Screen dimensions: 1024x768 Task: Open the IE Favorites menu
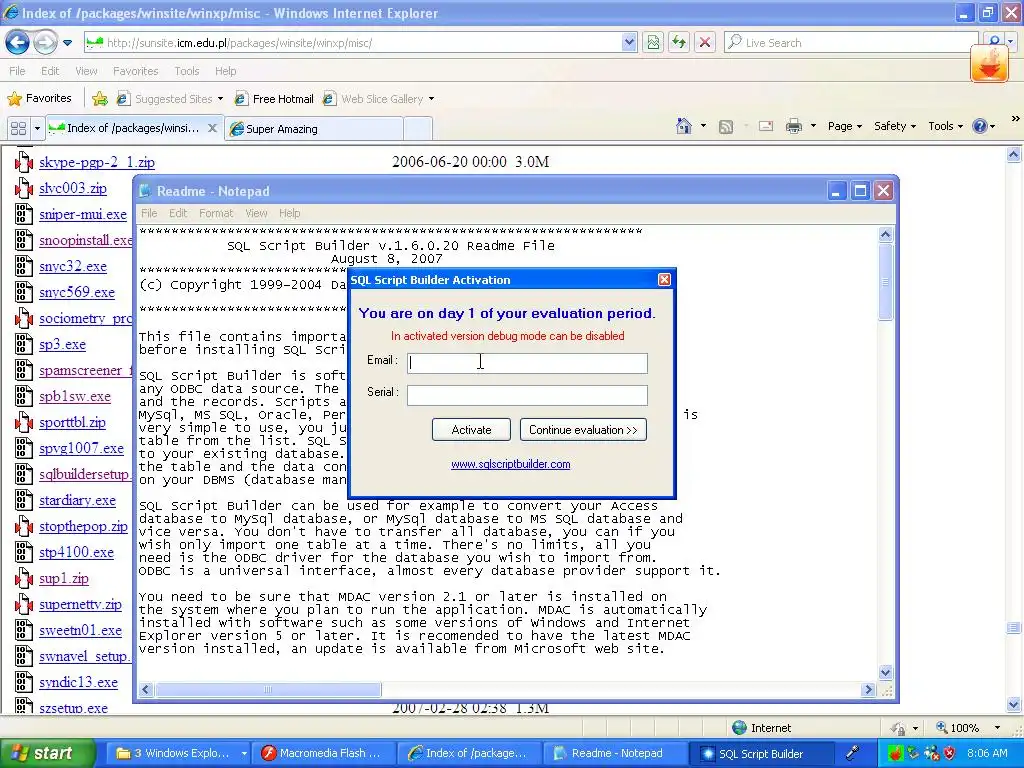(x=135, y=71)
